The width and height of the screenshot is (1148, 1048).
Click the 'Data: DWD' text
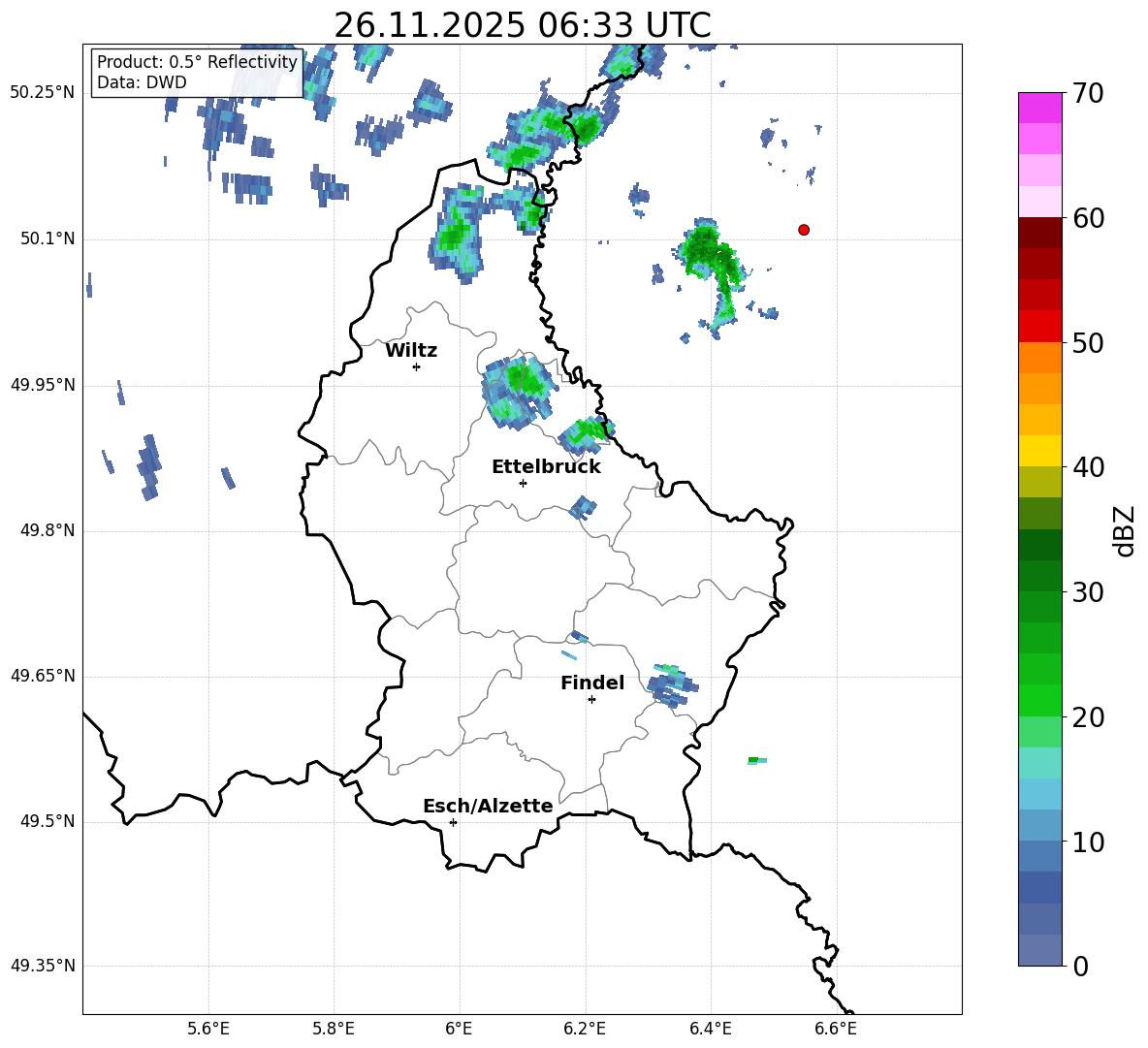pyautogui.click(x=142, y=82)
